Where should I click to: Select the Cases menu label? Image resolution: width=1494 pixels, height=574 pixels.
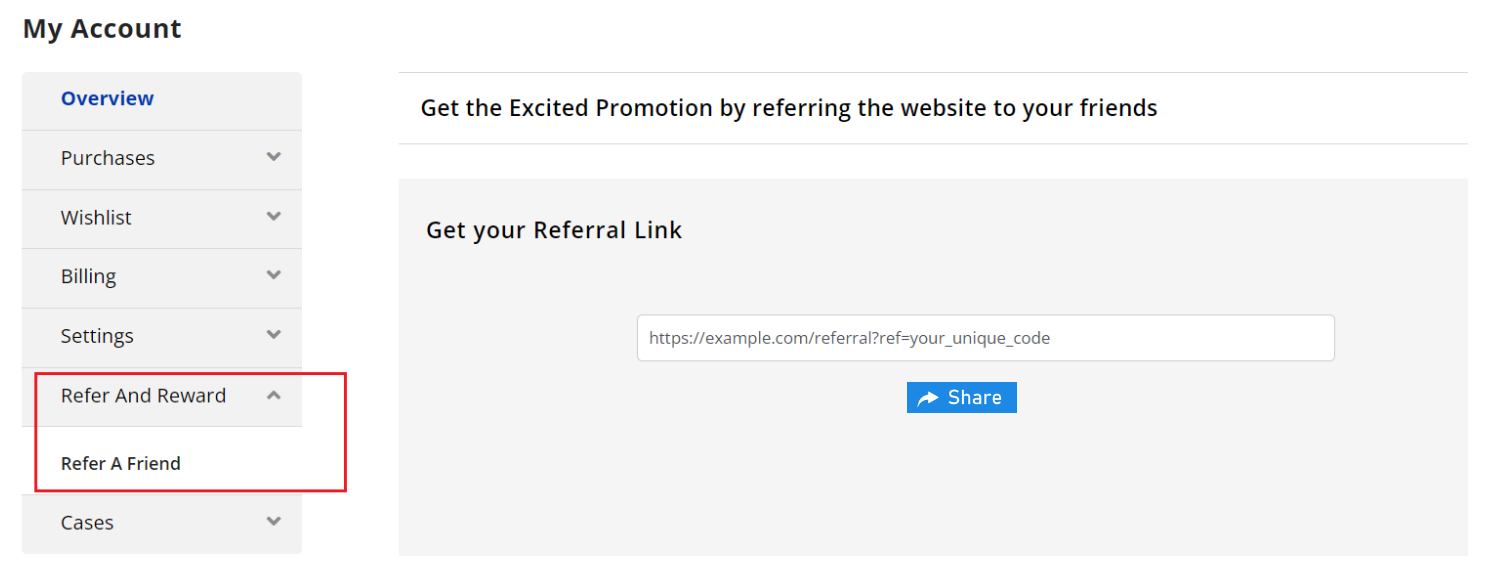(87, 522)
